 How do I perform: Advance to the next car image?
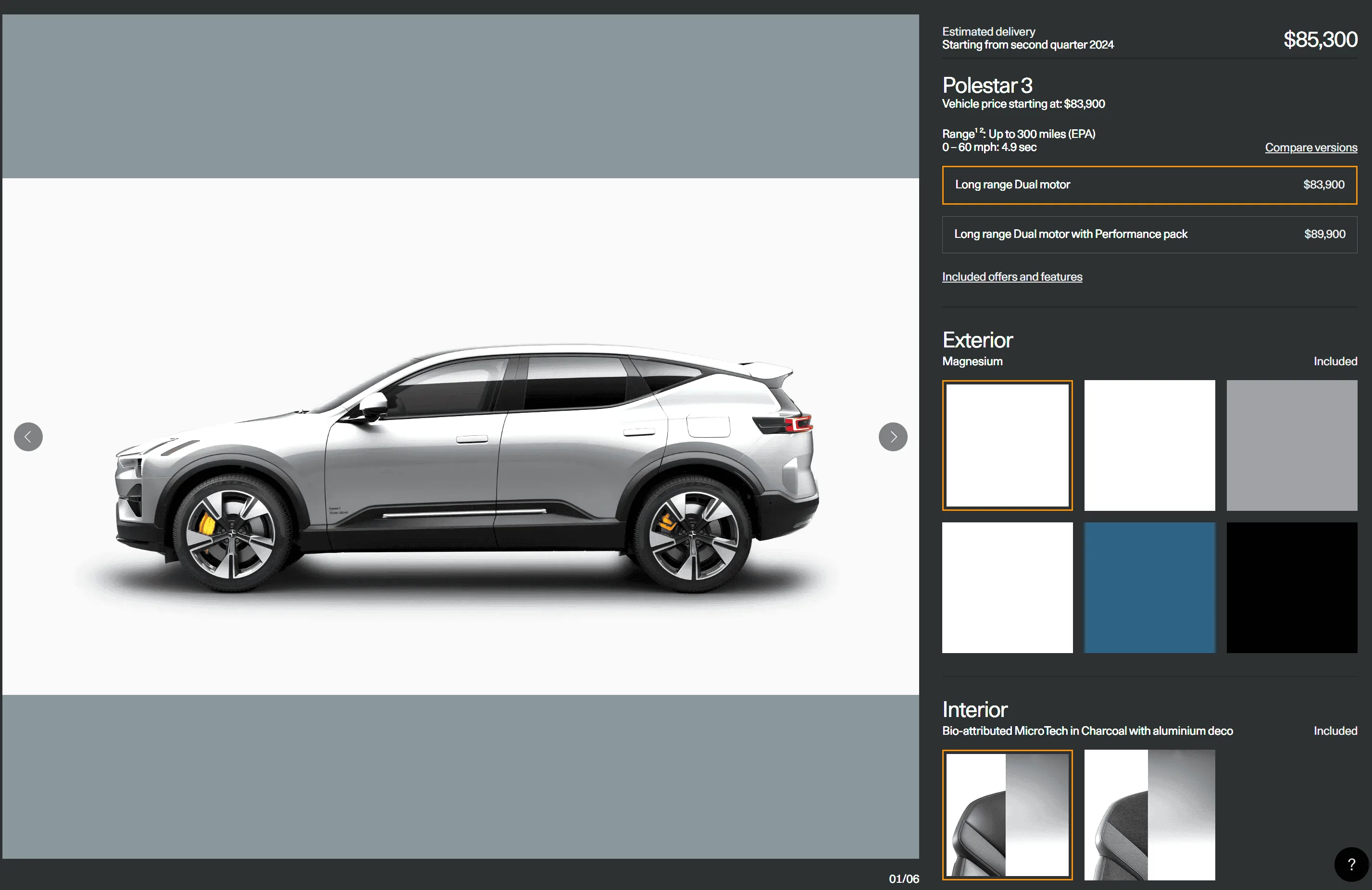892,436
